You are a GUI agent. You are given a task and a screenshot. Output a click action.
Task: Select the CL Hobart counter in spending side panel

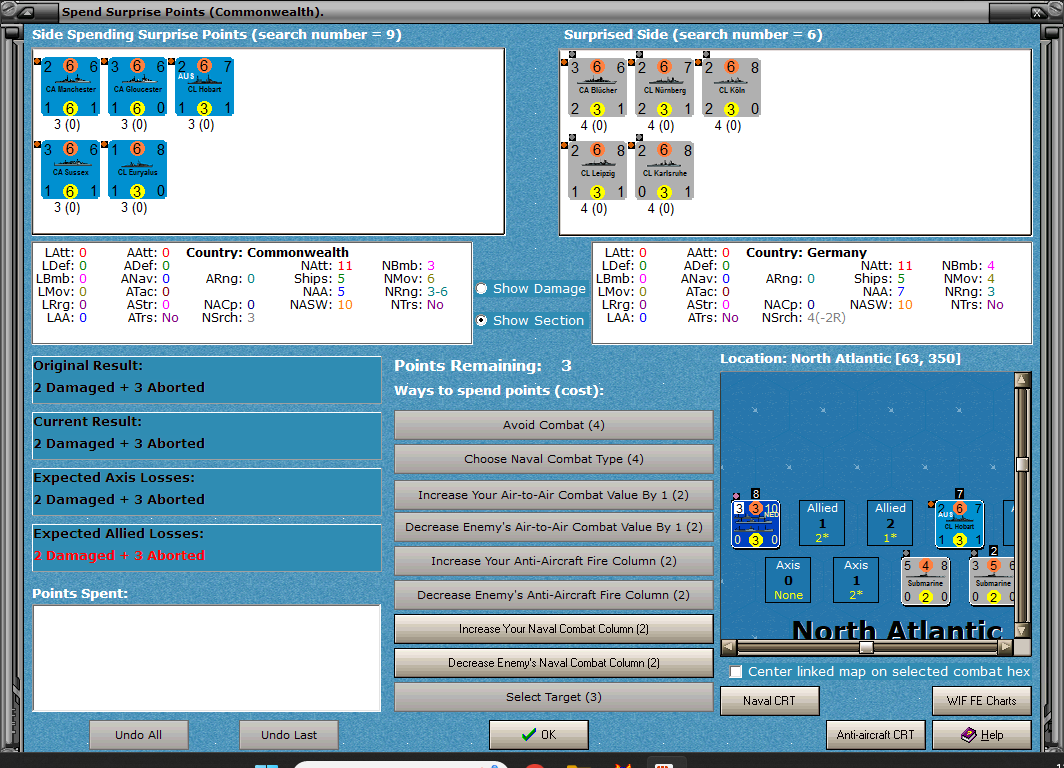pos(204,87)
